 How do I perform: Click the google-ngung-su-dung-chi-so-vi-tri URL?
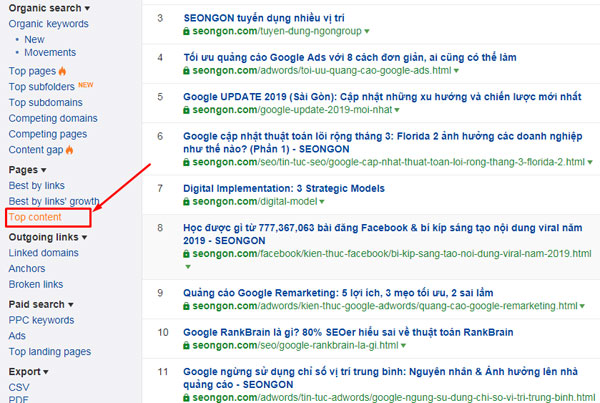[x=394, y=398]
